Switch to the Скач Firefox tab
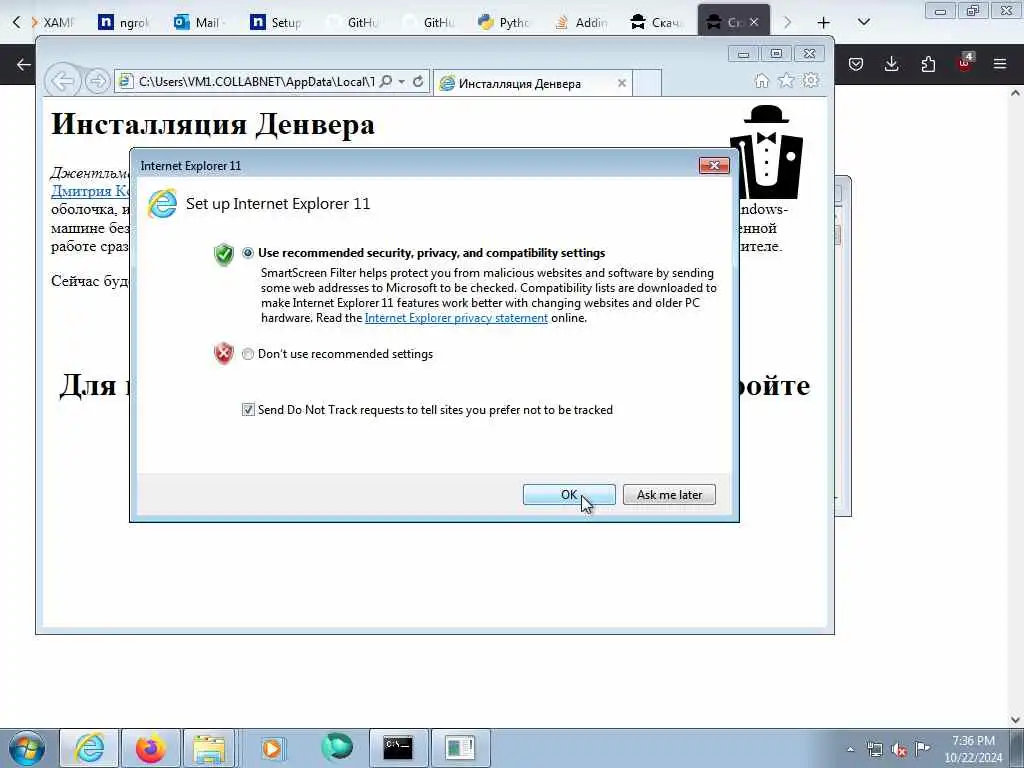Image resolution: width=1024 pixels, height=768 pixels. click(x=656, y=22)
